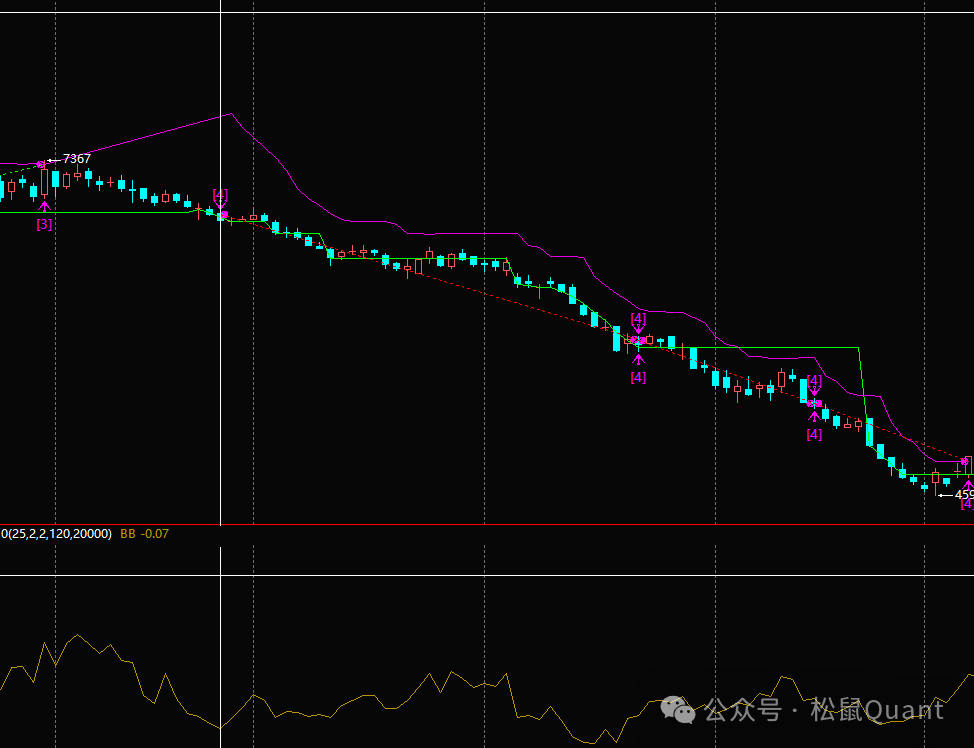Click the [4] marker on the crosshair line

click(x=220, y=194)
